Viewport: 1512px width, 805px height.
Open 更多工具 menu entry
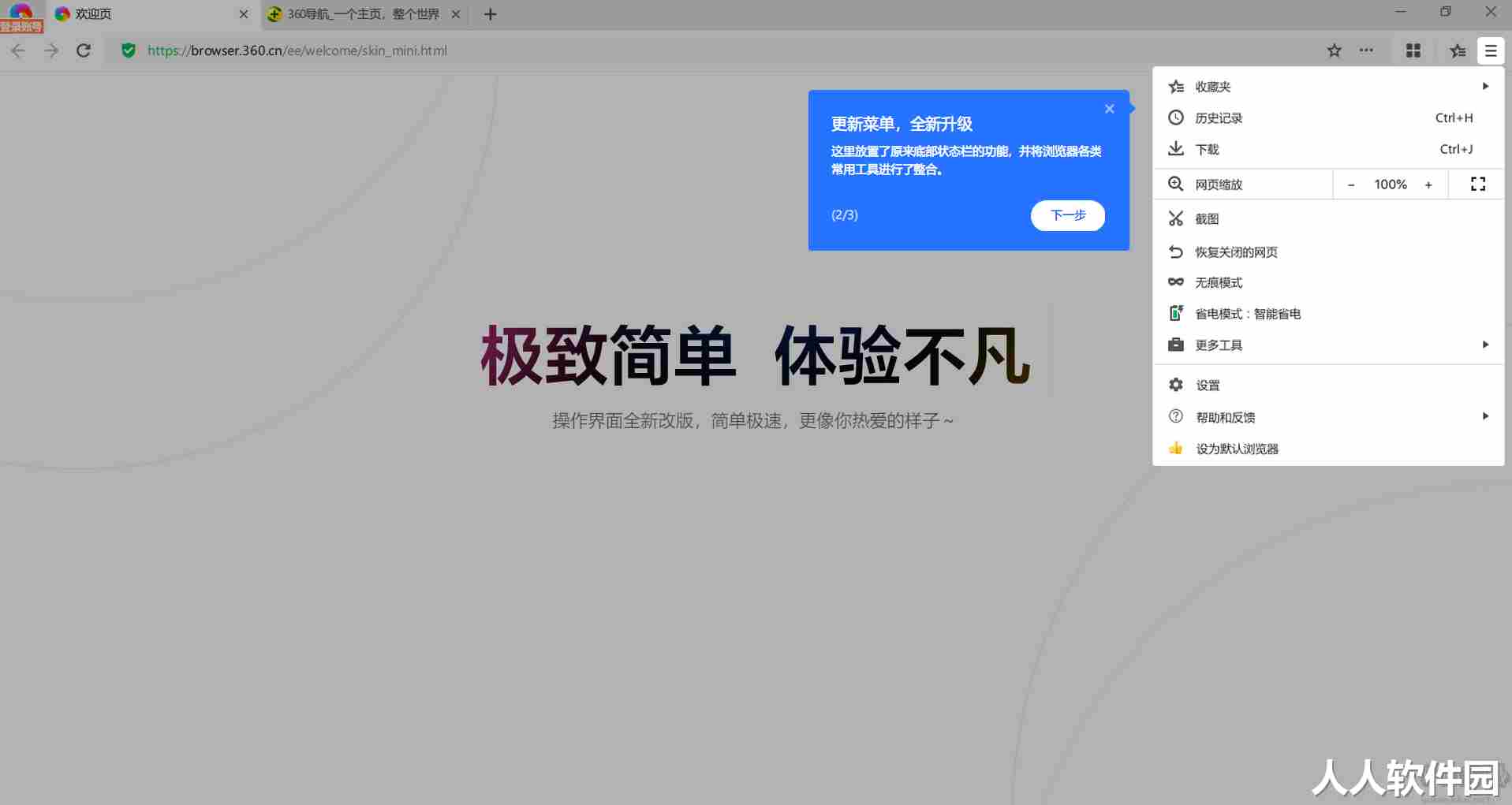click(x=1328, y=345)
